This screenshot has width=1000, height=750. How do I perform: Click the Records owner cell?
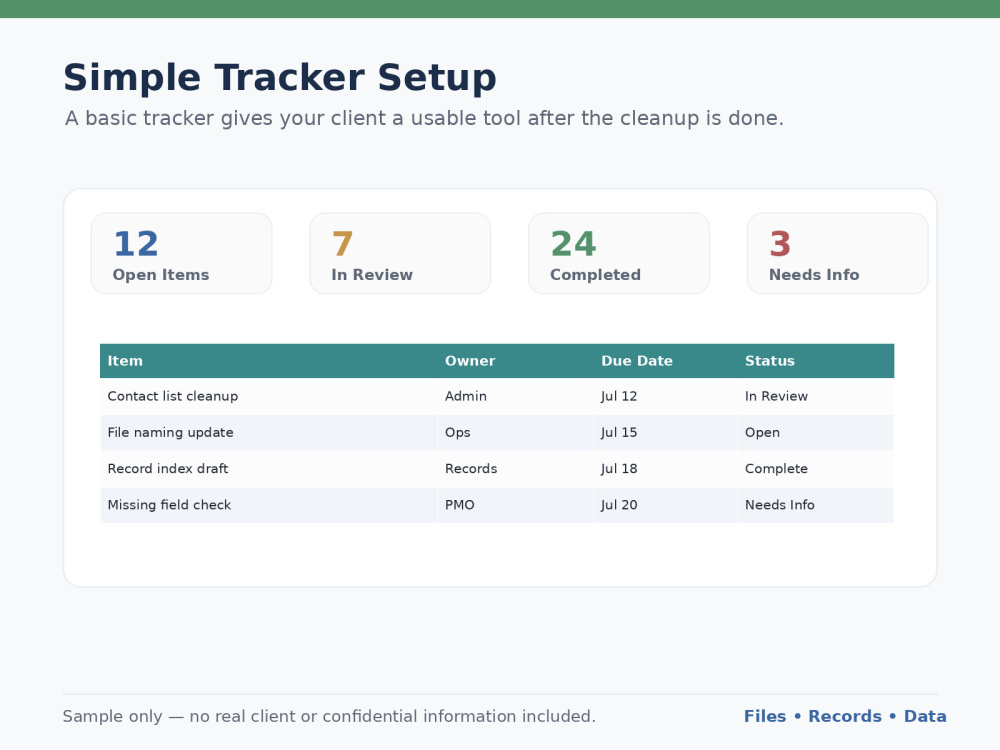pos(516,469)
